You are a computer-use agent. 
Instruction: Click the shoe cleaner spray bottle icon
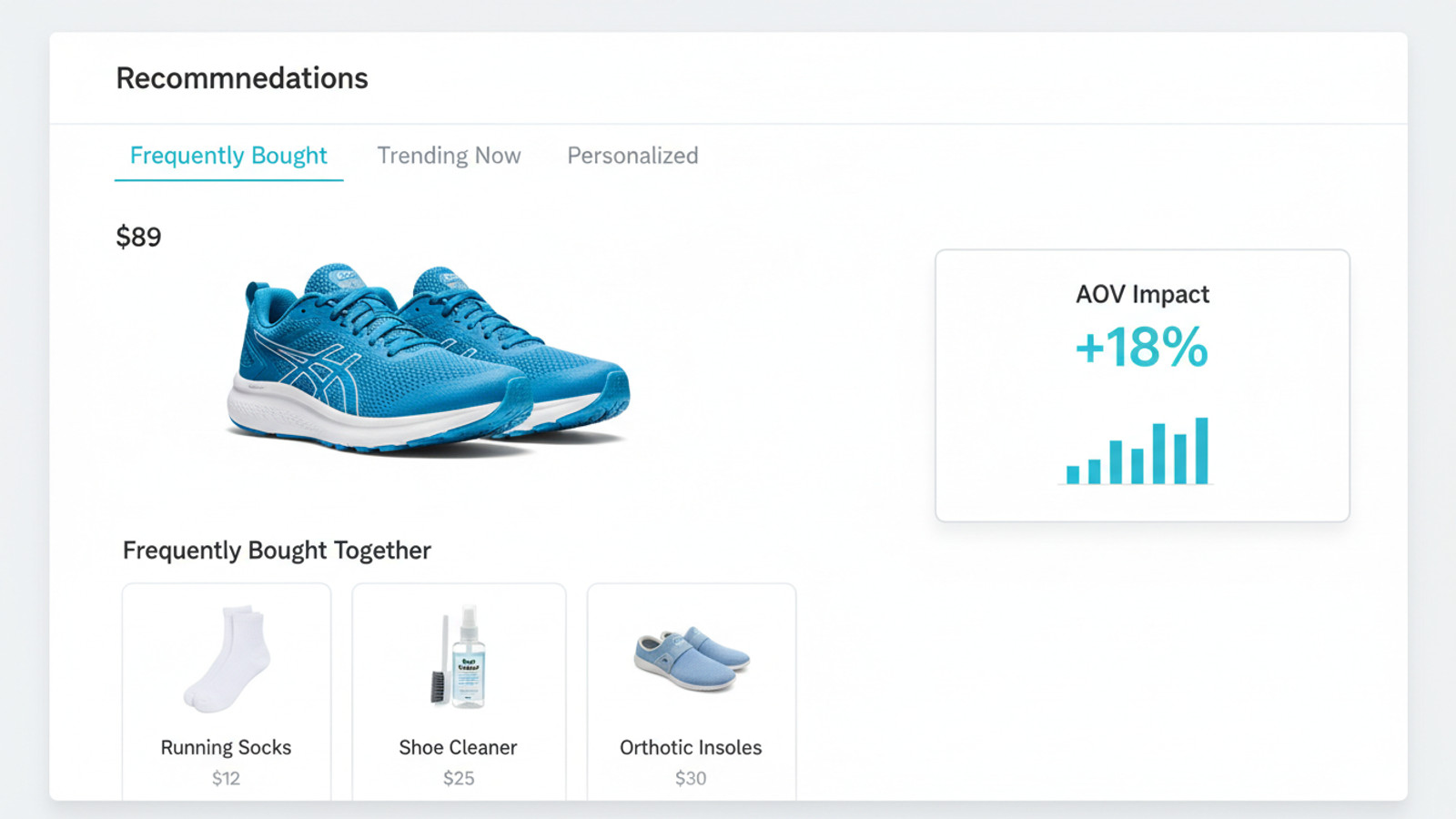[x=460, y=657]
